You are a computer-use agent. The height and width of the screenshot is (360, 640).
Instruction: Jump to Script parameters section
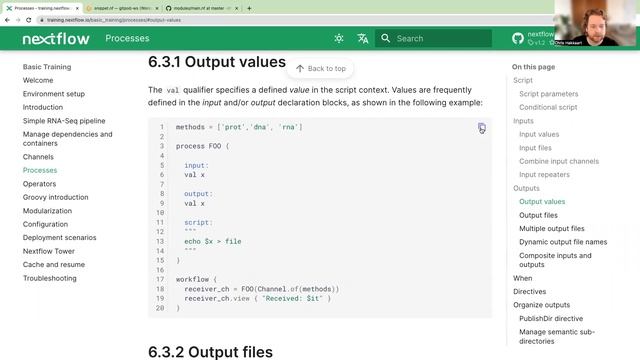pos(549,94)
